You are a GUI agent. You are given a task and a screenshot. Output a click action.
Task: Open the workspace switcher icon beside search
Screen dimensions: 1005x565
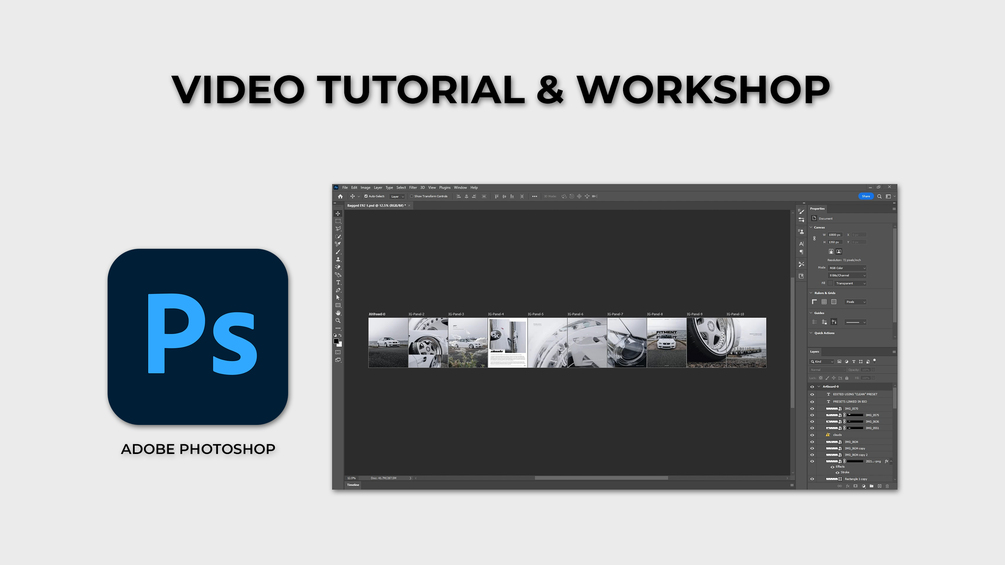coord(888,197)
